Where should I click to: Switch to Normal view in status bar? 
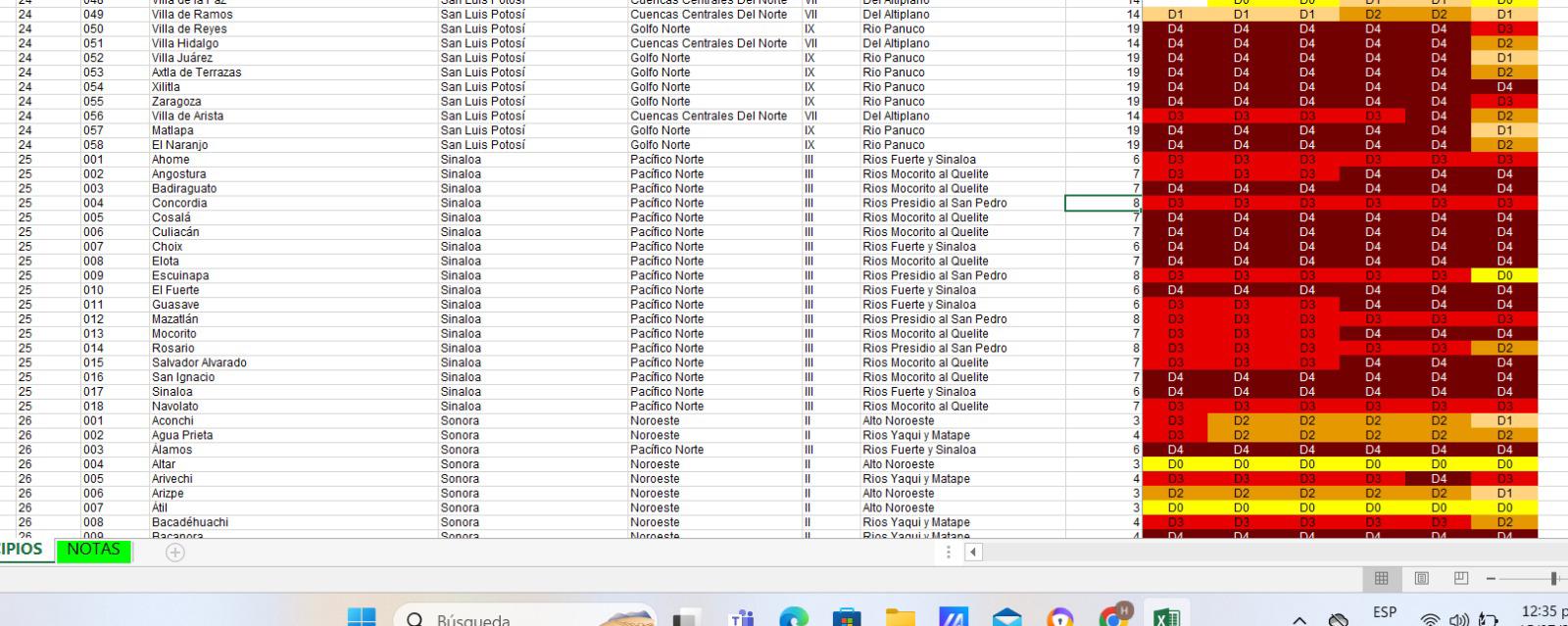(x=1382, y=578)
